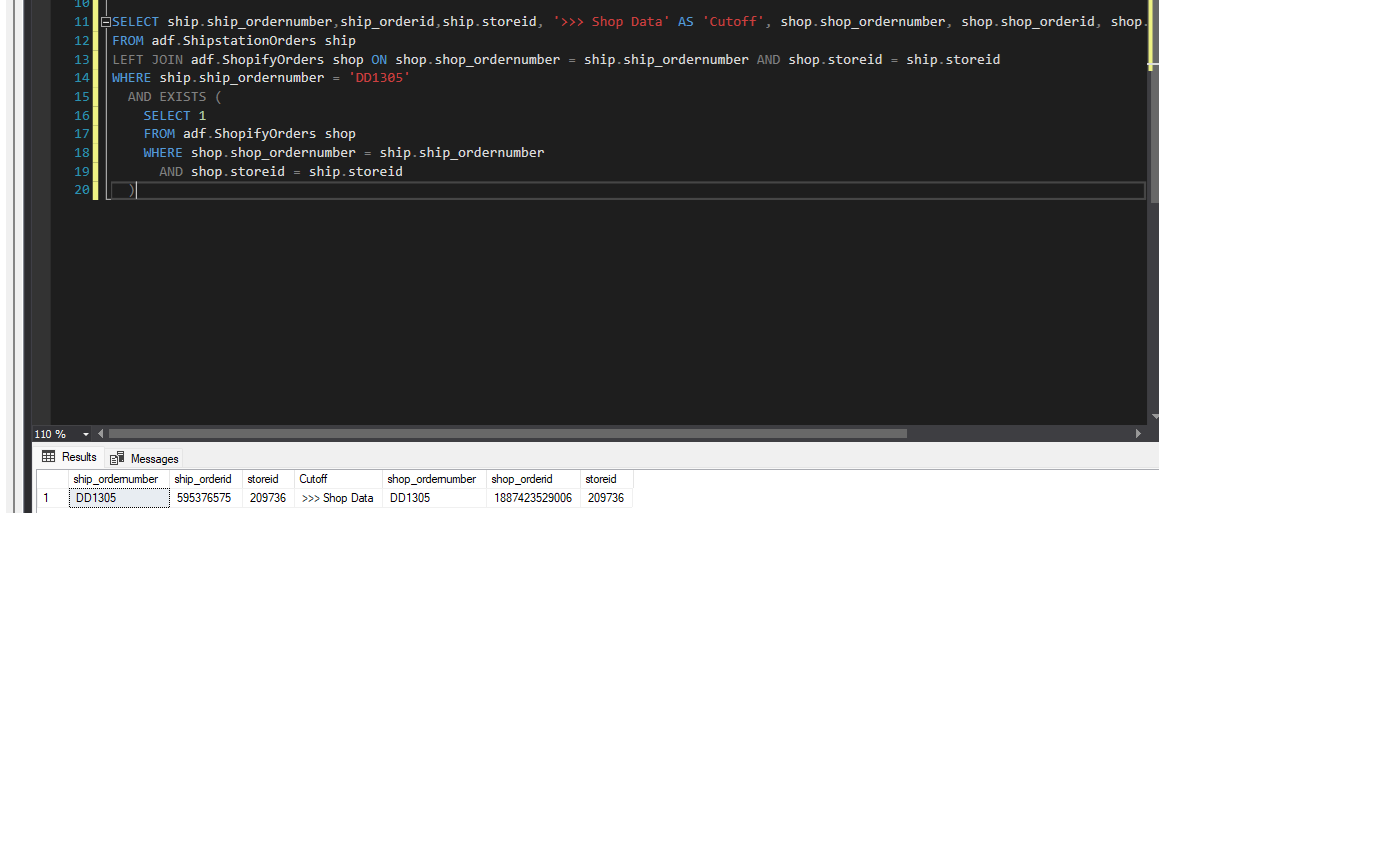Click the ship_ordernumber column header
Viewport: 1391px width, 857px height.
(115, 479)
